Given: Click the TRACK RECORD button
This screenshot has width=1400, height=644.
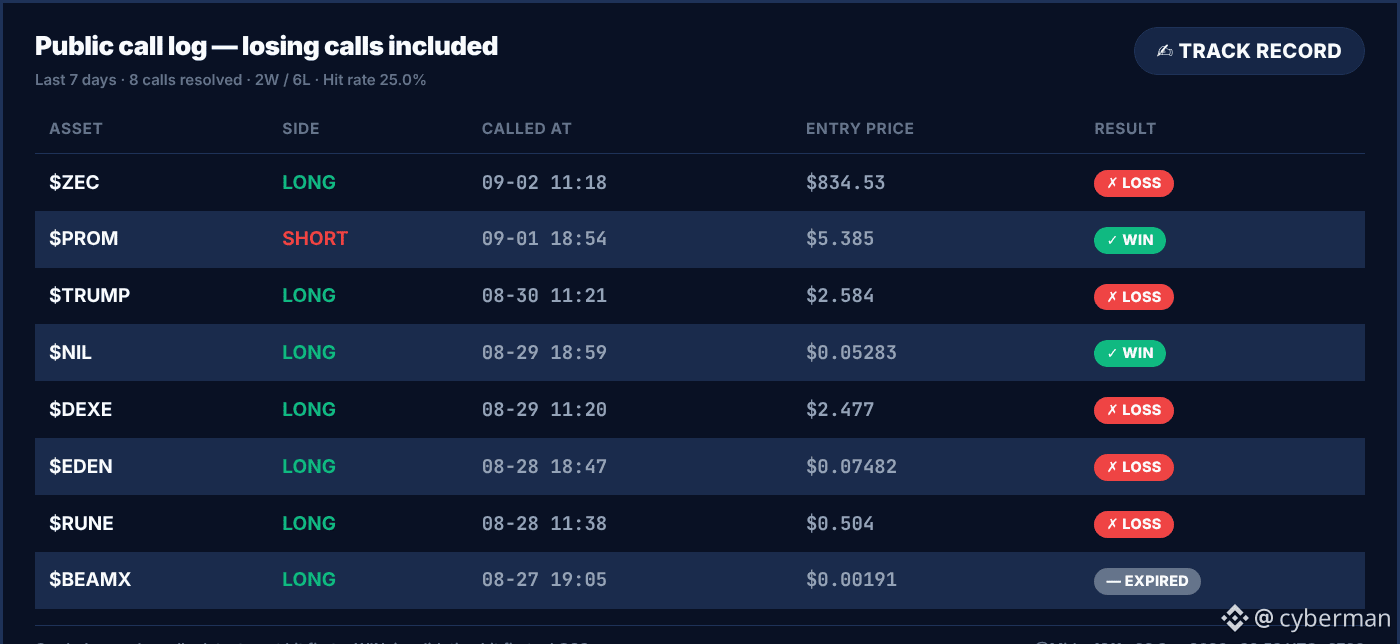Looking at the screenshot, I should (1249, 51).
